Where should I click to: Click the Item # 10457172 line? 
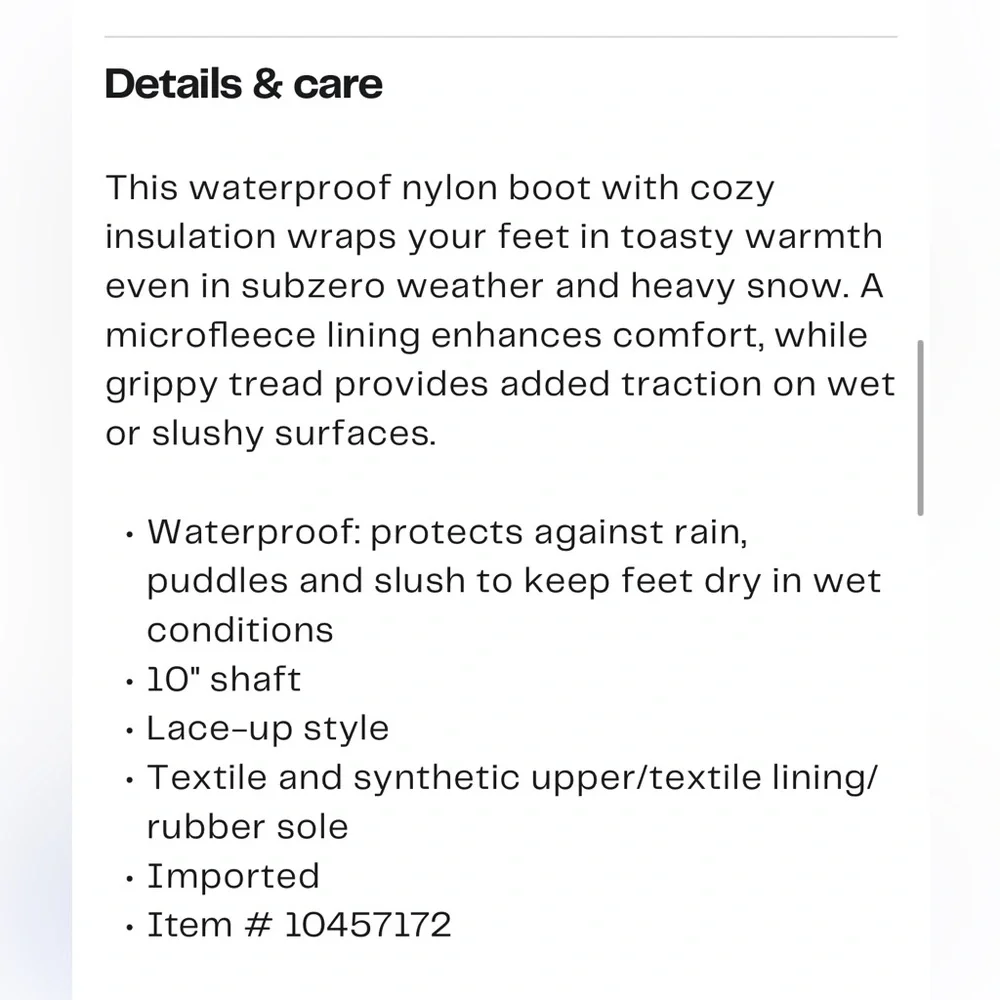click(x=298, y=925)
